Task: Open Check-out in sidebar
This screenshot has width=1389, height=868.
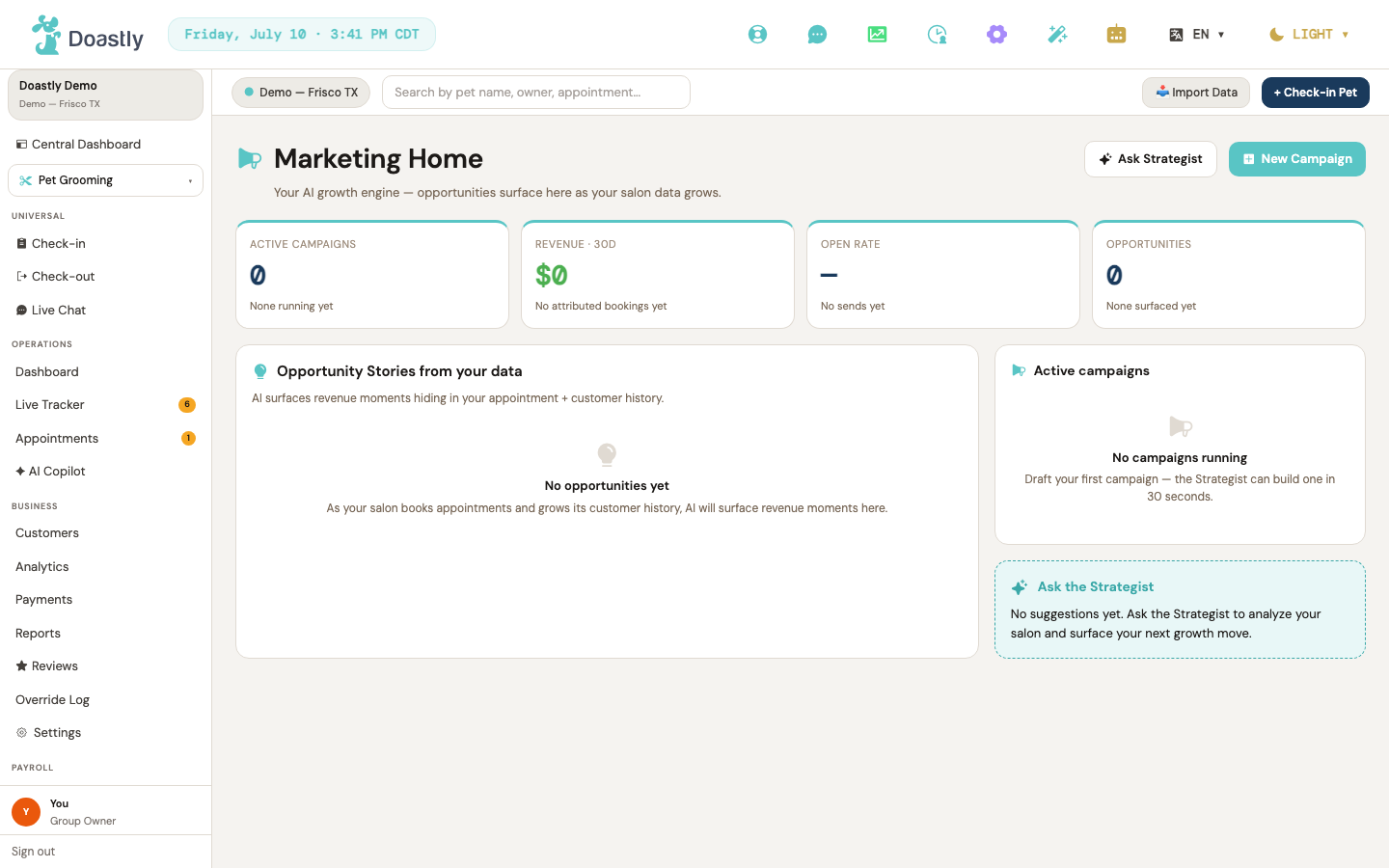Action: click(105, 277)
